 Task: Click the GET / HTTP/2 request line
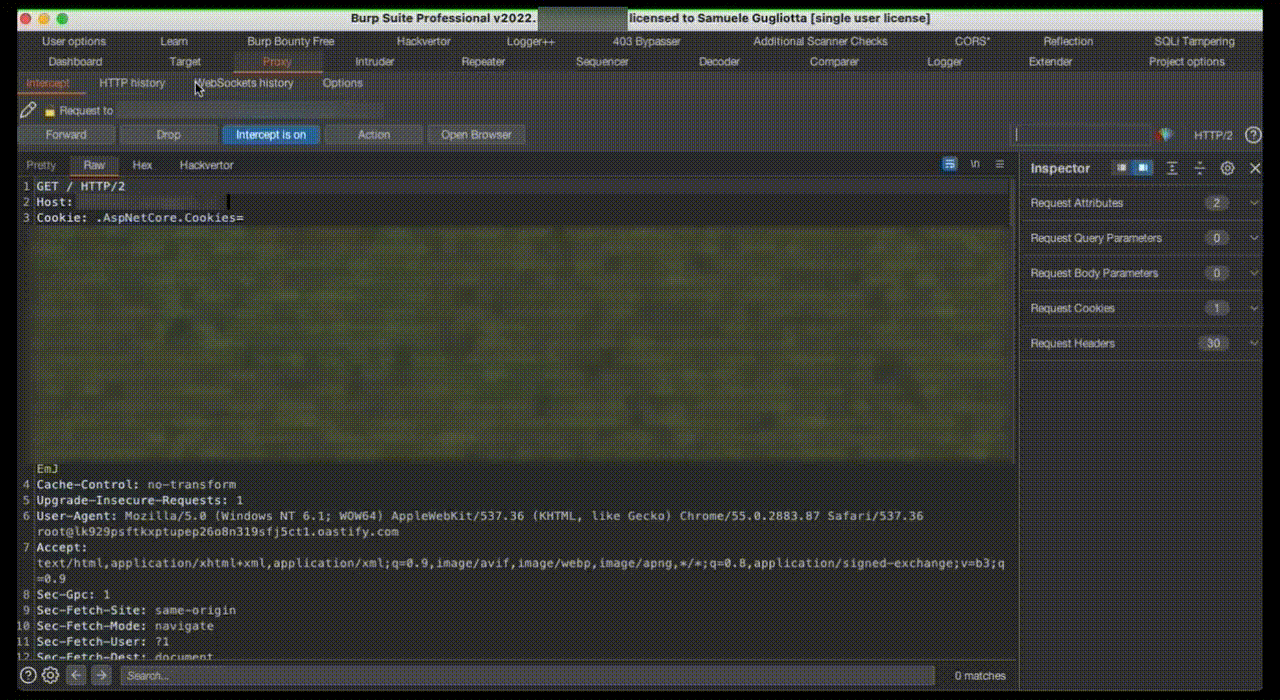point(80,187)
